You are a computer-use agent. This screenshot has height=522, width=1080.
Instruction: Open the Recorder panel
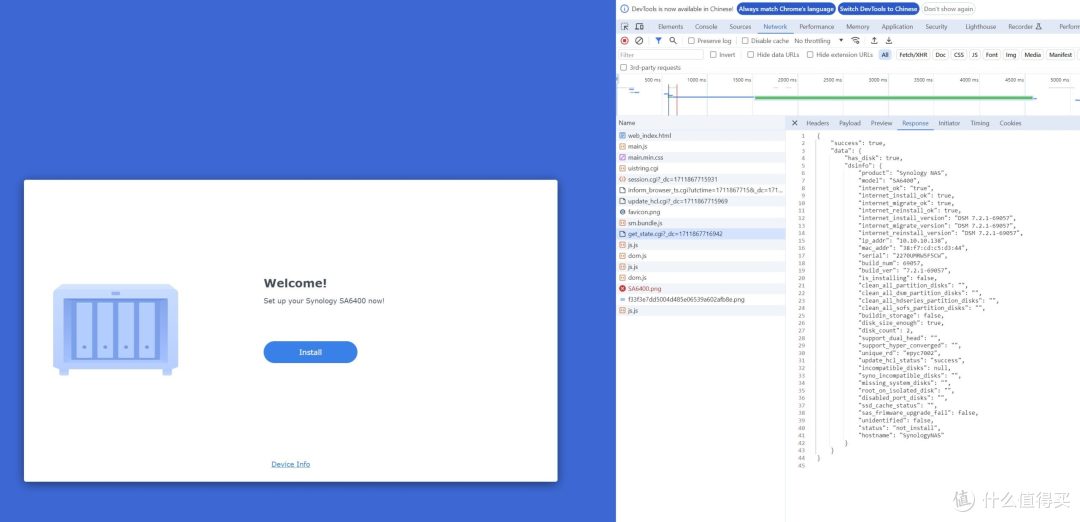[1024, 27]
